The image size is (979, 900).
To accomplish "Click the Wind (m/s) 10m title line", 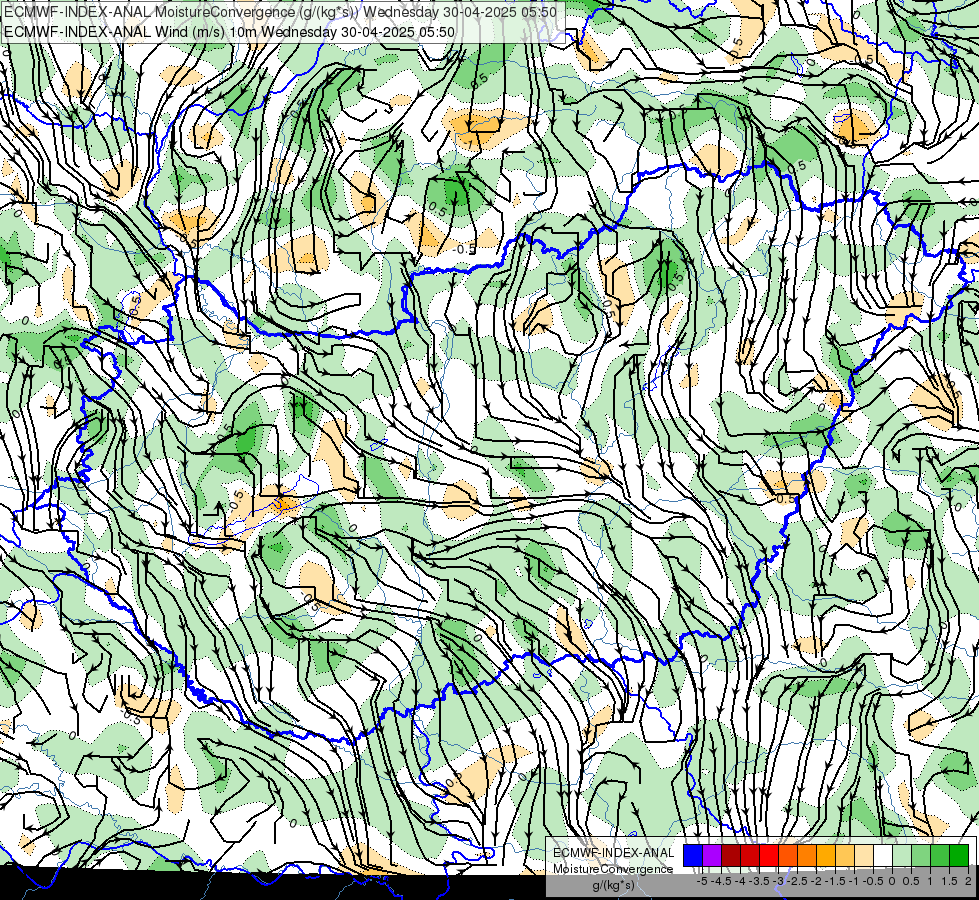I will 229,32.
